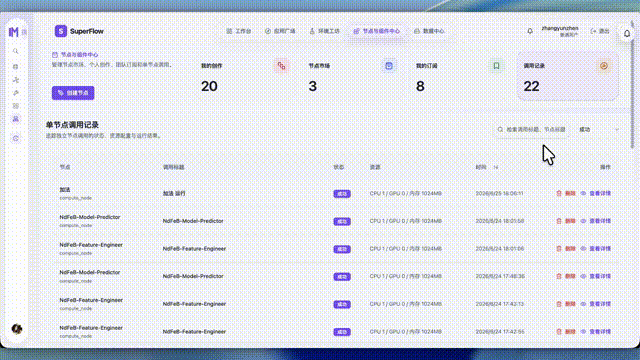Open the 调用记录 card showing 22

tap(567, 76)
